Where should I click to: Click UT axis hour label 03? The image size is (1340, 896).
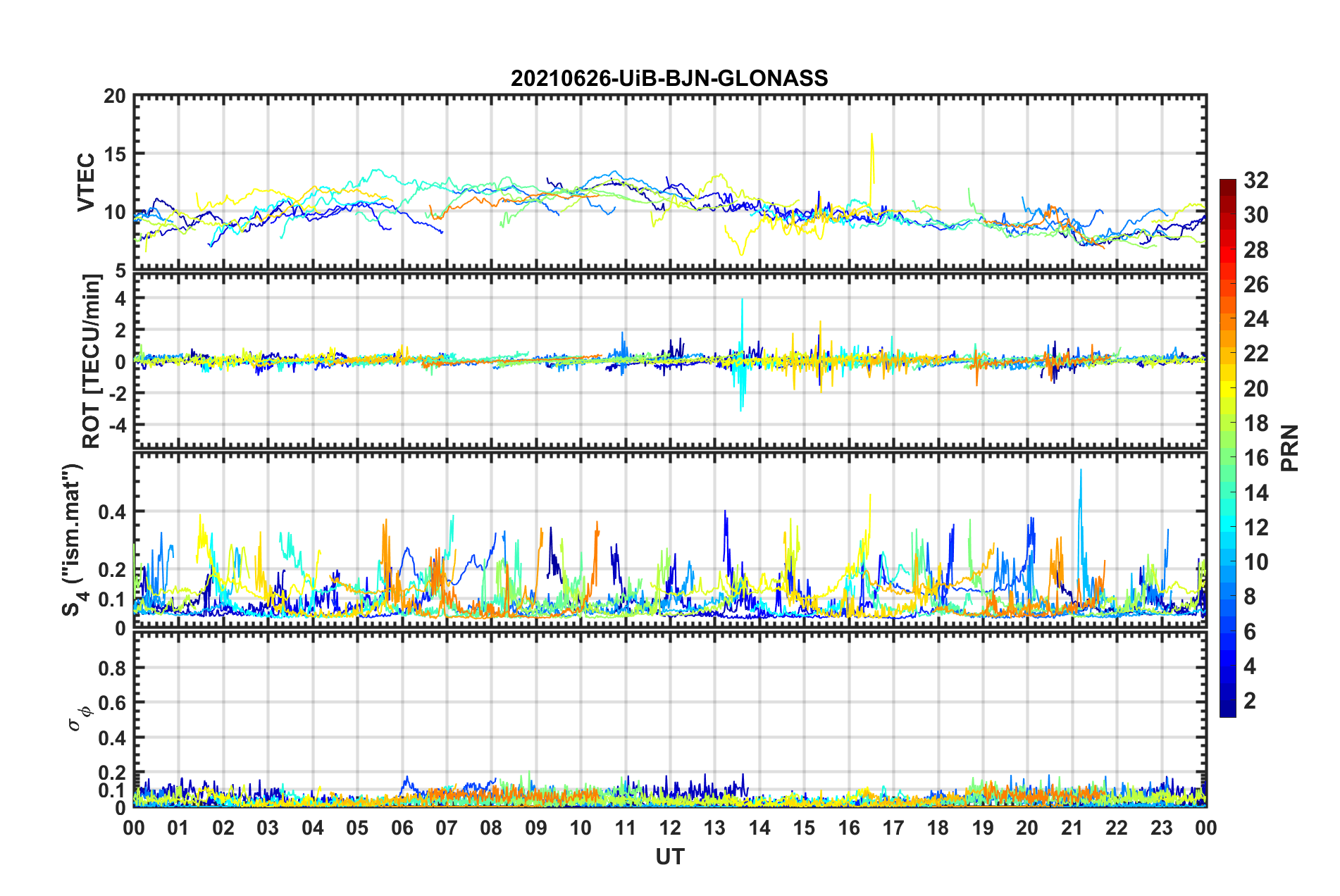pos(268,828)
